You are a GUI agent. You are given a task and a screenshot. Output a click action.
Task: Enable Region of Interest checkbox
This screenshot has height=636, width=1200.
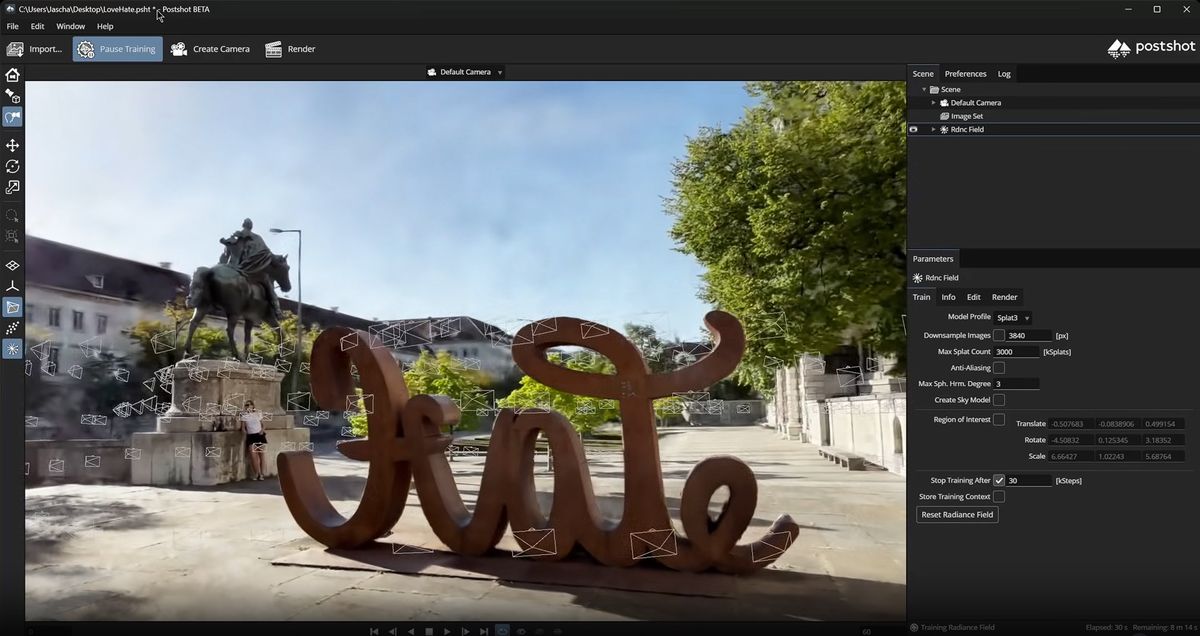999,420
